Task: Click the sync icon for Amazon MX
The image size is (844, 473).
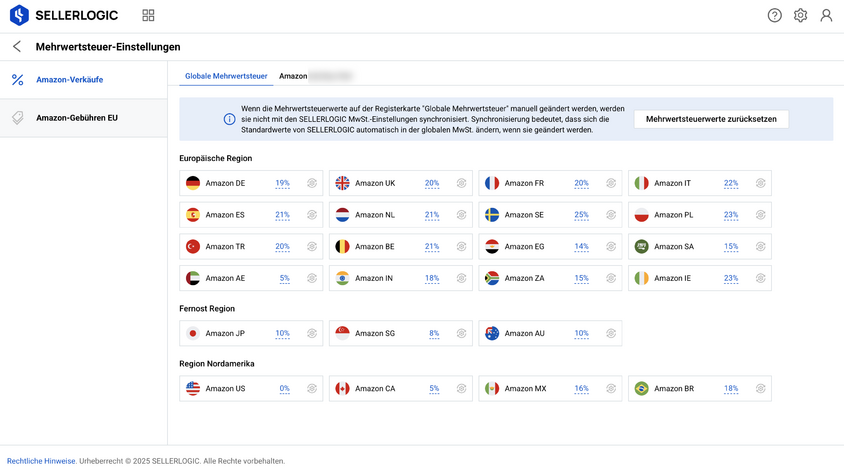Action: tap(611, 389)
